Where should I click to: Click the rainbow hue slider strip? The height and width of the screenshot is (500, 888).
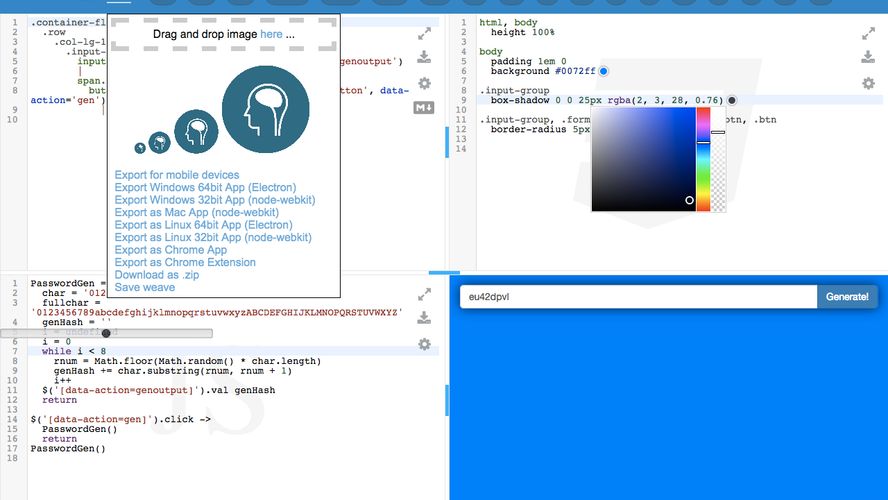[x=703, y=158]
